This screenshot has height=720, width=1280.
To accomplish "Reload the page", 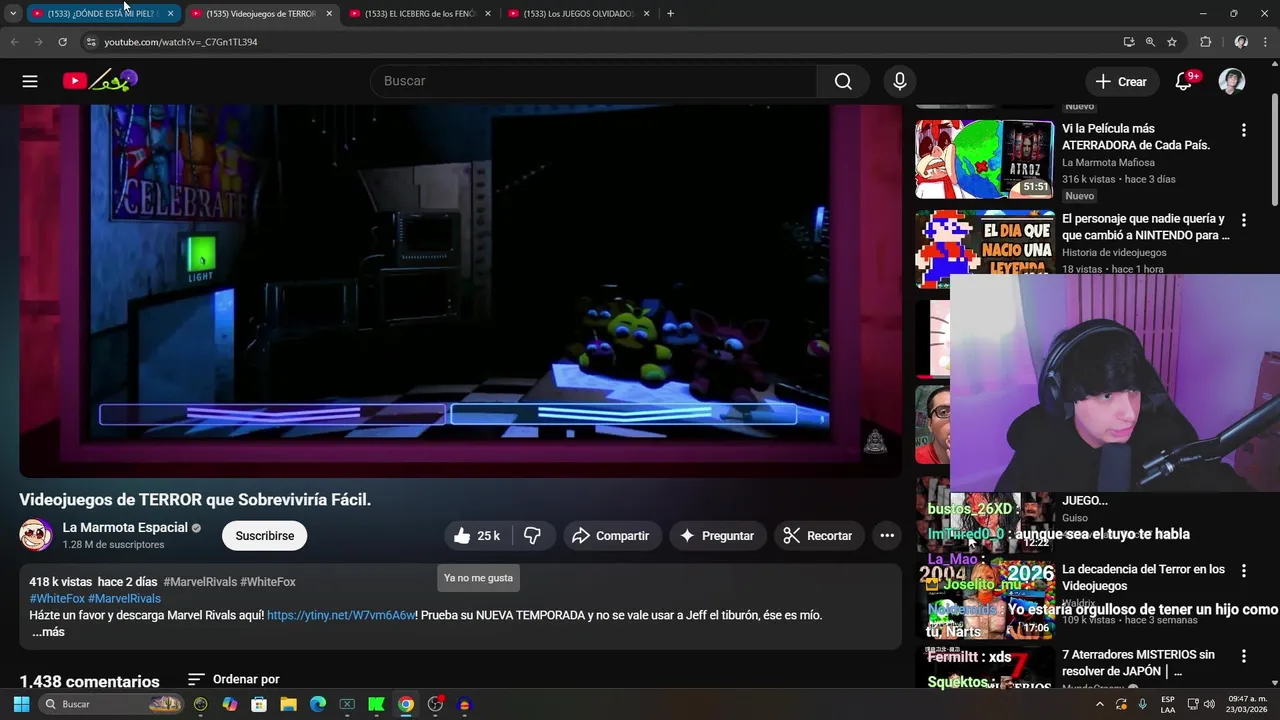I will pyautogui.click(x=62, y=42).
